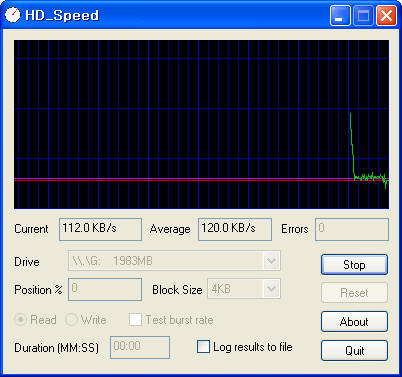402x377 pixels.
Task: Click the Position % input field
Action: coord(105,289)
